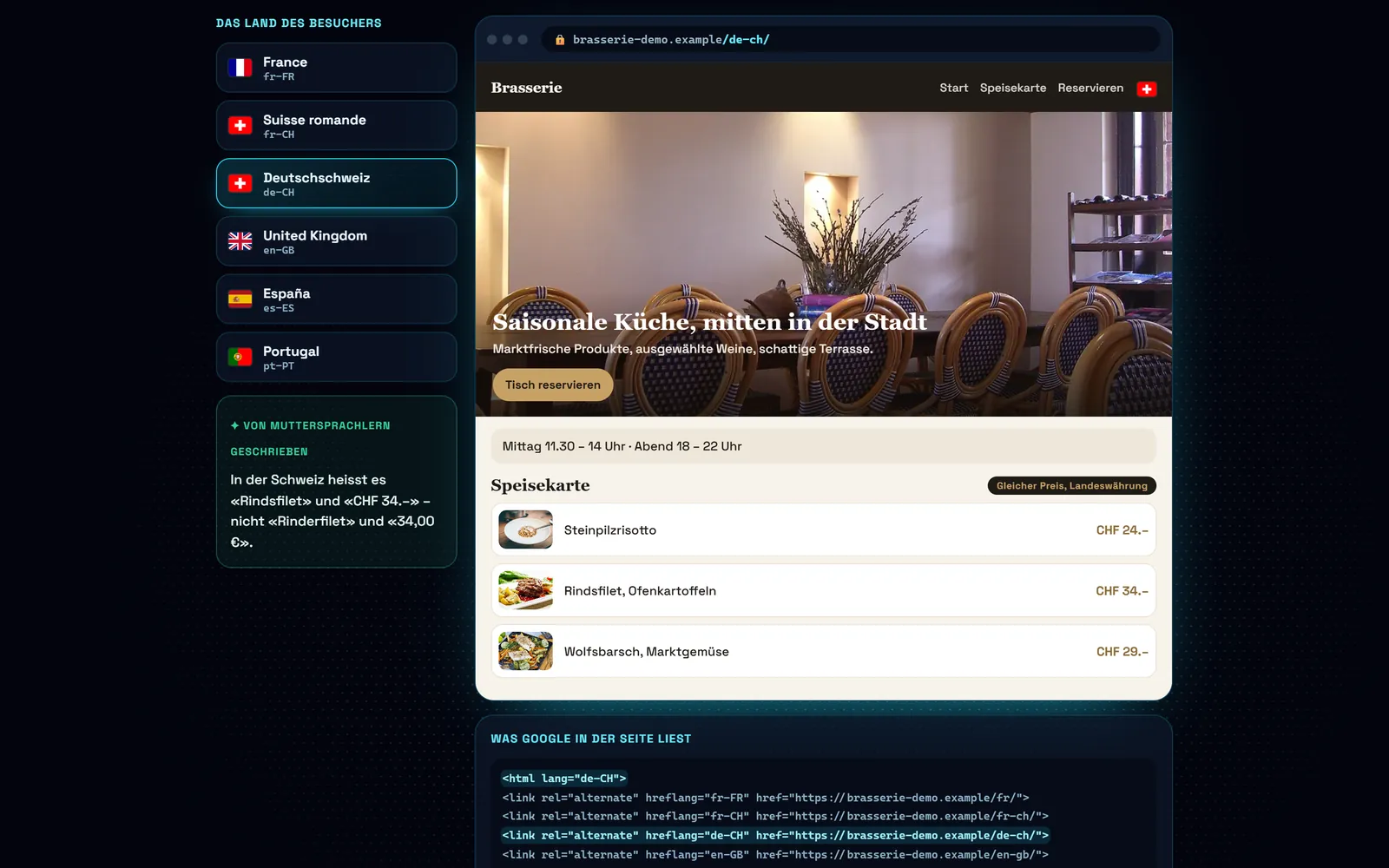Click the hreflang="fr-CH" link line
The height and width of the screenshot is (868, 1389).
coord(775,816)
